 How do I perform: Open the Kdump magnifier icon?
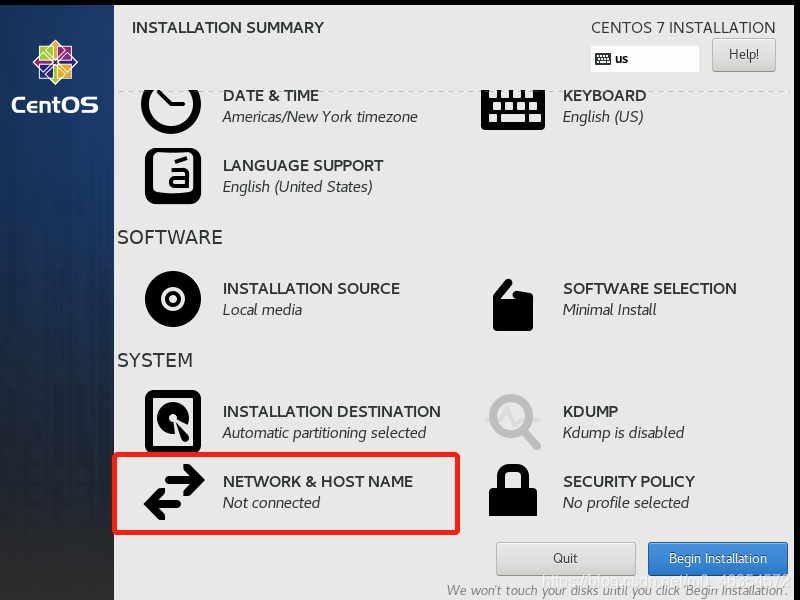(513, 421)
